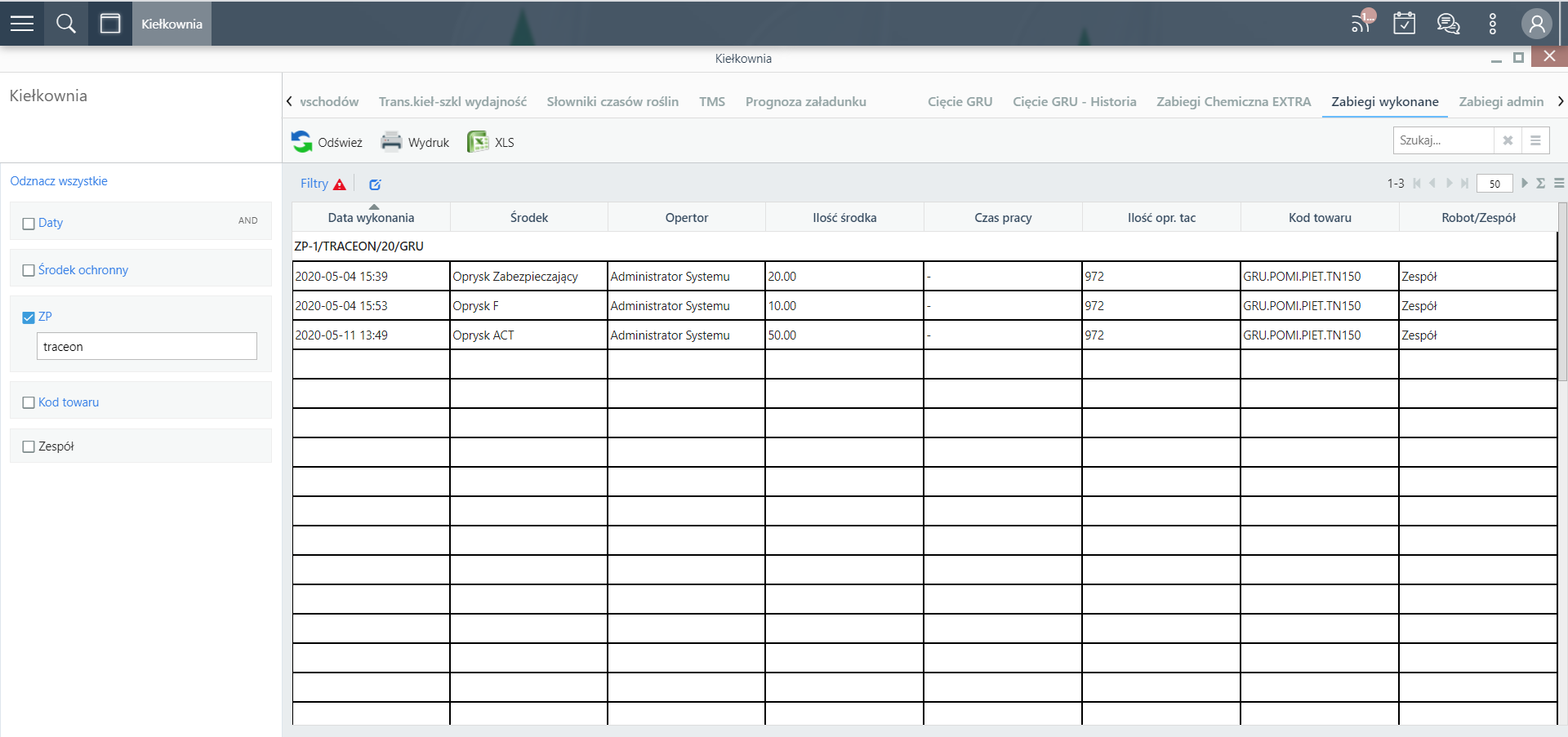Sort by Robot/Zespół column header
The image size is (1568, 737).
pyautogui.click(x=1478, y=218)
